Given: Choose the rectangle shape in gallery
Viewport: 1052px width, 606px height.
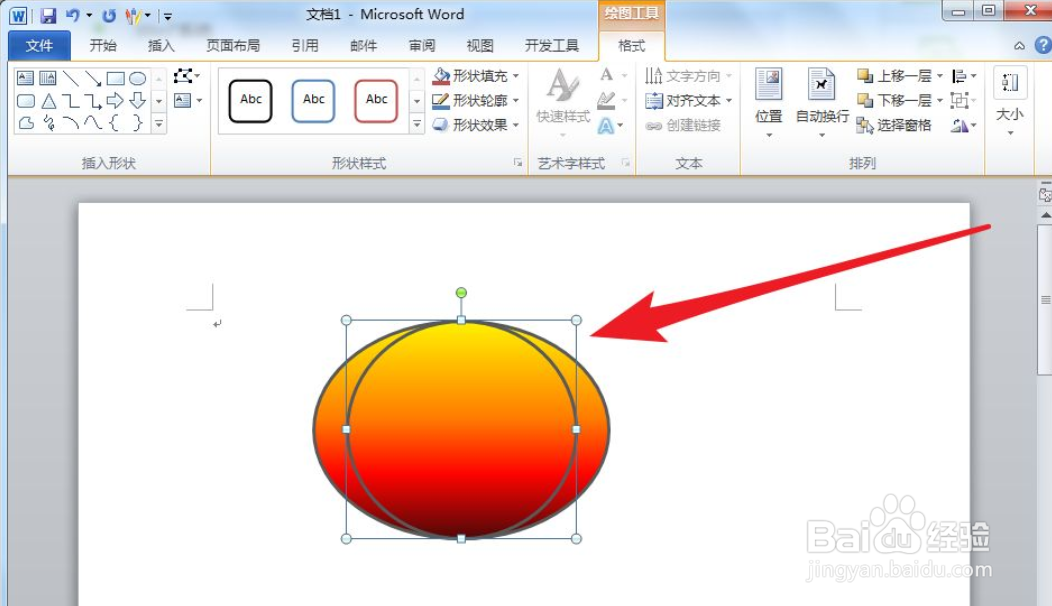Looking at the screenshot, I should (115, 79).
